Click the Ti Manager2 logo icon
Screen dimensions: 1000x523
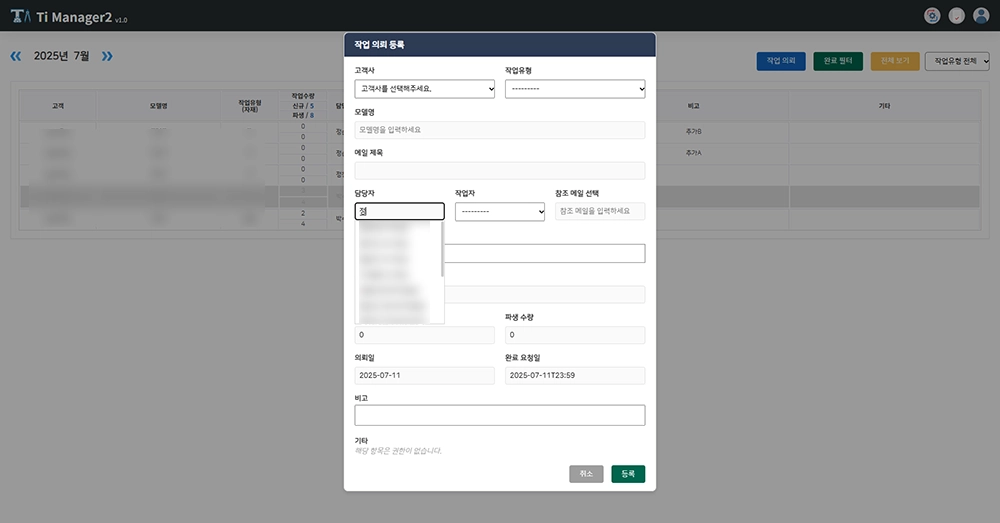click(20, 16)
